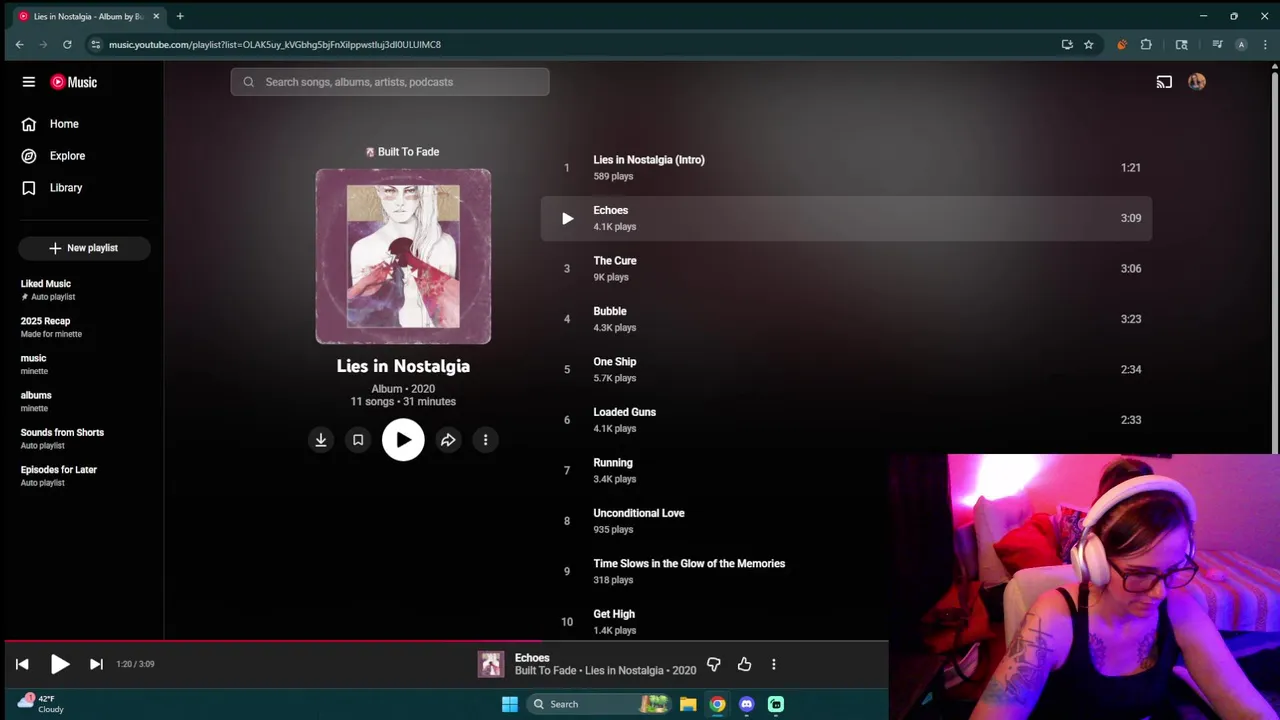The height and width of the screenshot is (720, 1280).
Task: Open install app icon in address bar
Action: pos(1067,44)
